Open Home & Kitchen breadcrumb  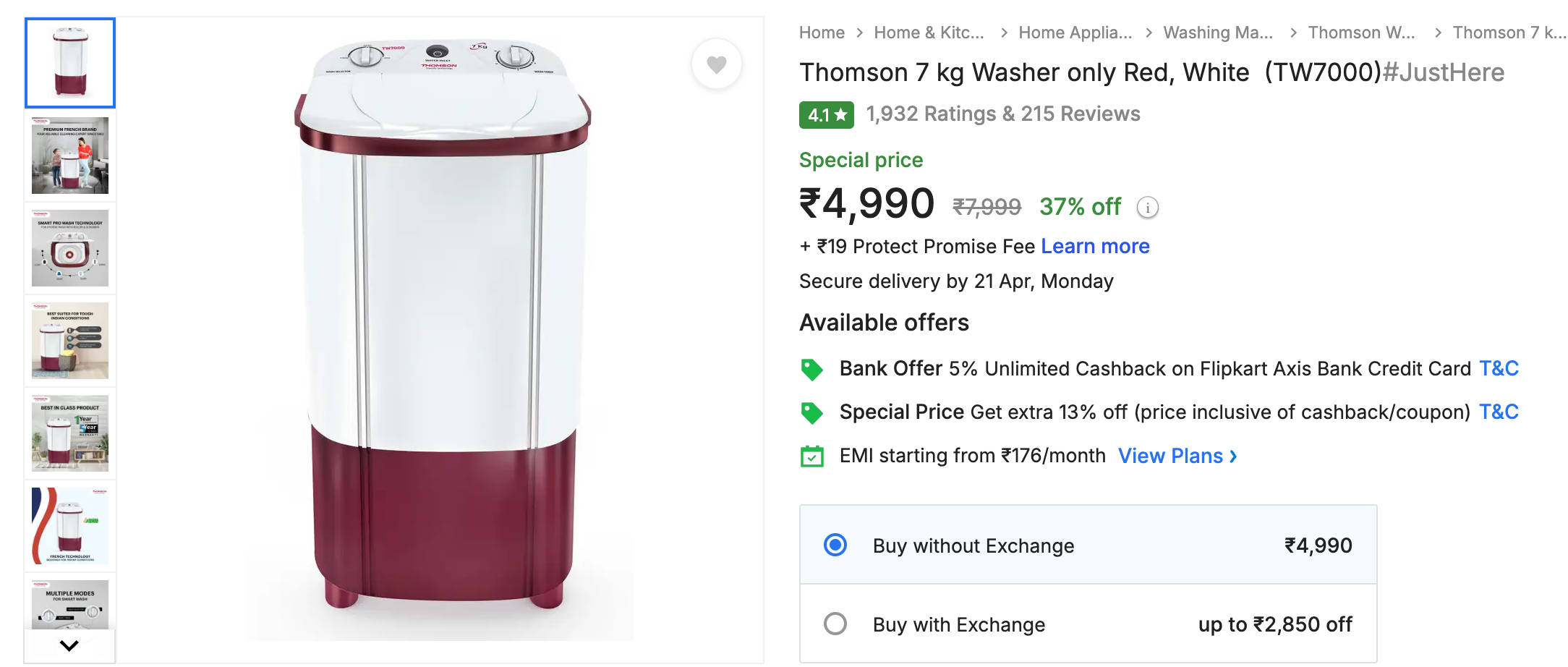click(x=928, y=33)
